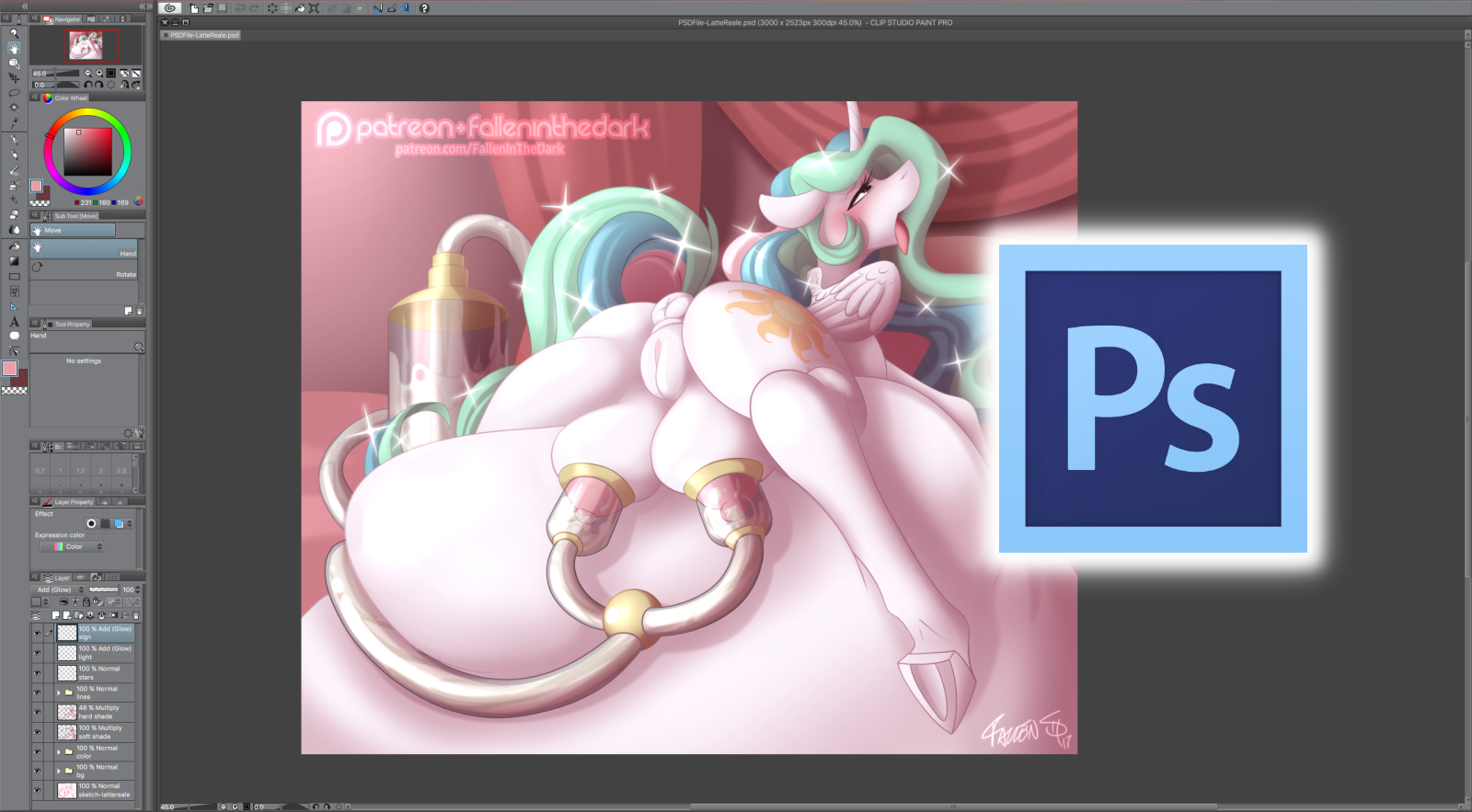Hide the color folder layer
Screen dimensions: 1472x812
[37, 751]
